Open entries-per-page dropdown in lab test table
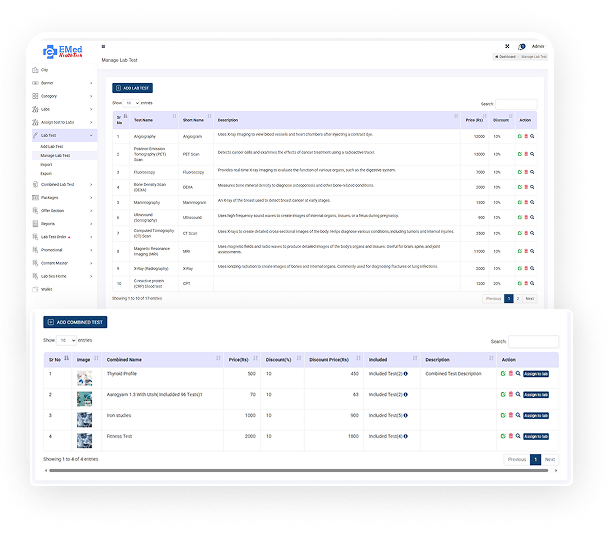Image resolution: width=616 pixels, height=534 pixels. pos(133,103)
